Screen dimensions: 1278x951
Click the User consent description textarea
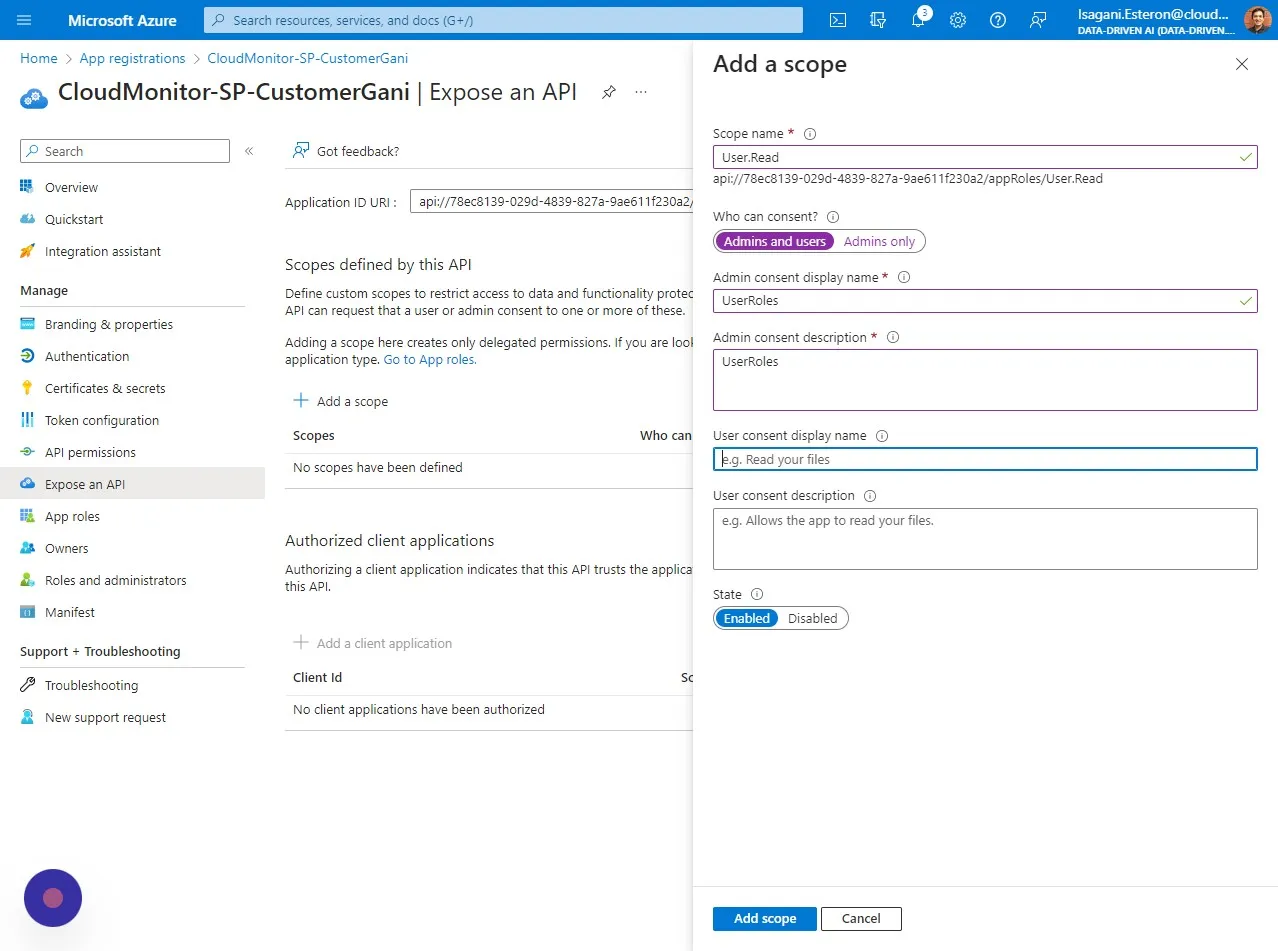[985, 539]
